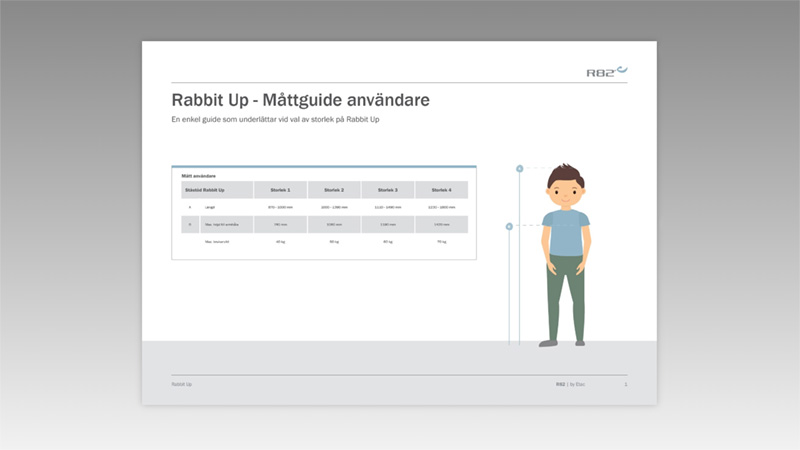Click the Längd value under Storlek 1
The width and height of the screenshot is (800, 450).
coord(281,207)
